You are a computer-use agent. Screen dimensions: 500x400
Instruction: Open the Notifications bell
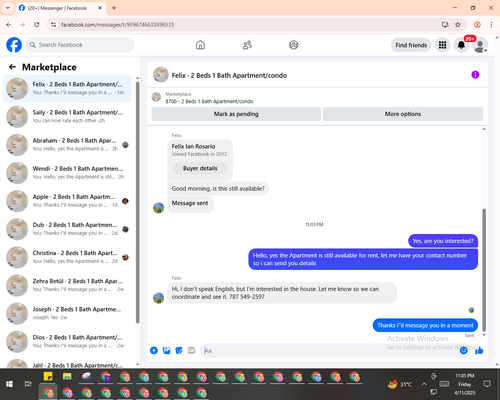461,45
